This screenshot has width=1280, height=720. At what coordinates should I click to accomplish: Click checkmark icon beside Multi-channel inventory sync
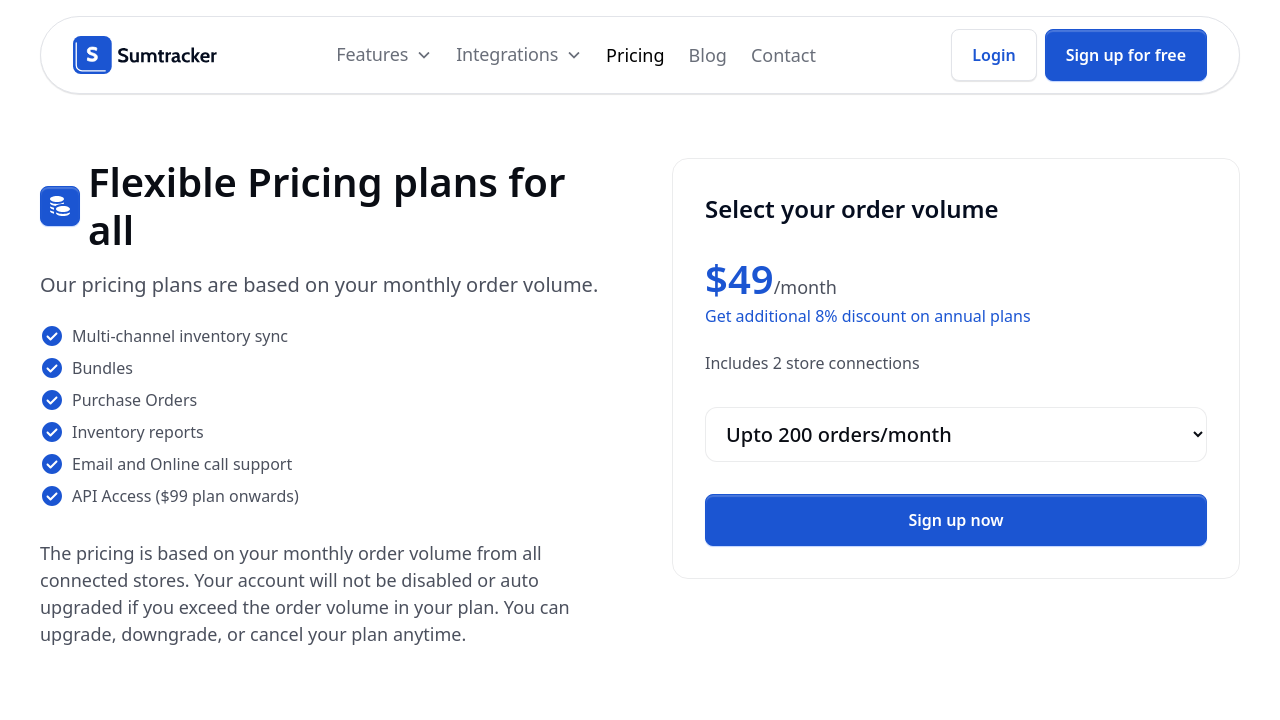click(52, 336)
